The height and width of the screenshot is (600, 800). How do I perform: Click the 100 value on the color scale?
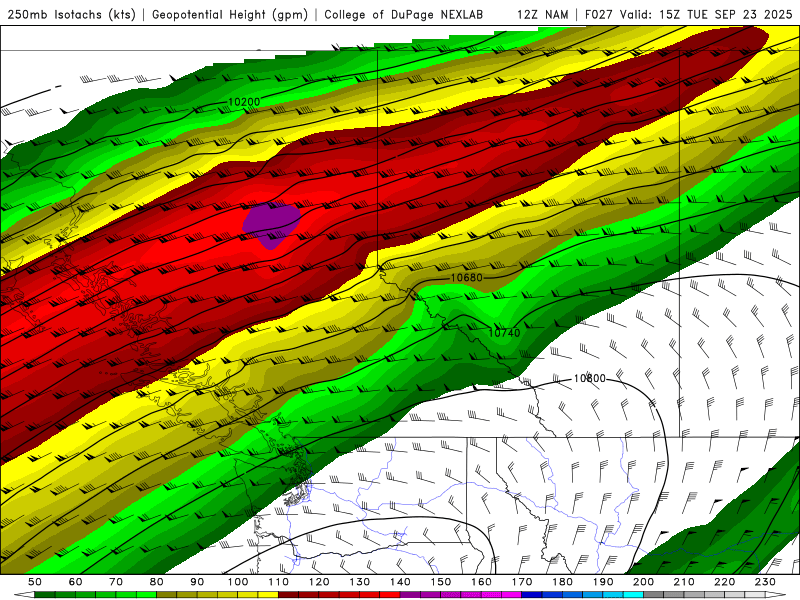[238, 582]
